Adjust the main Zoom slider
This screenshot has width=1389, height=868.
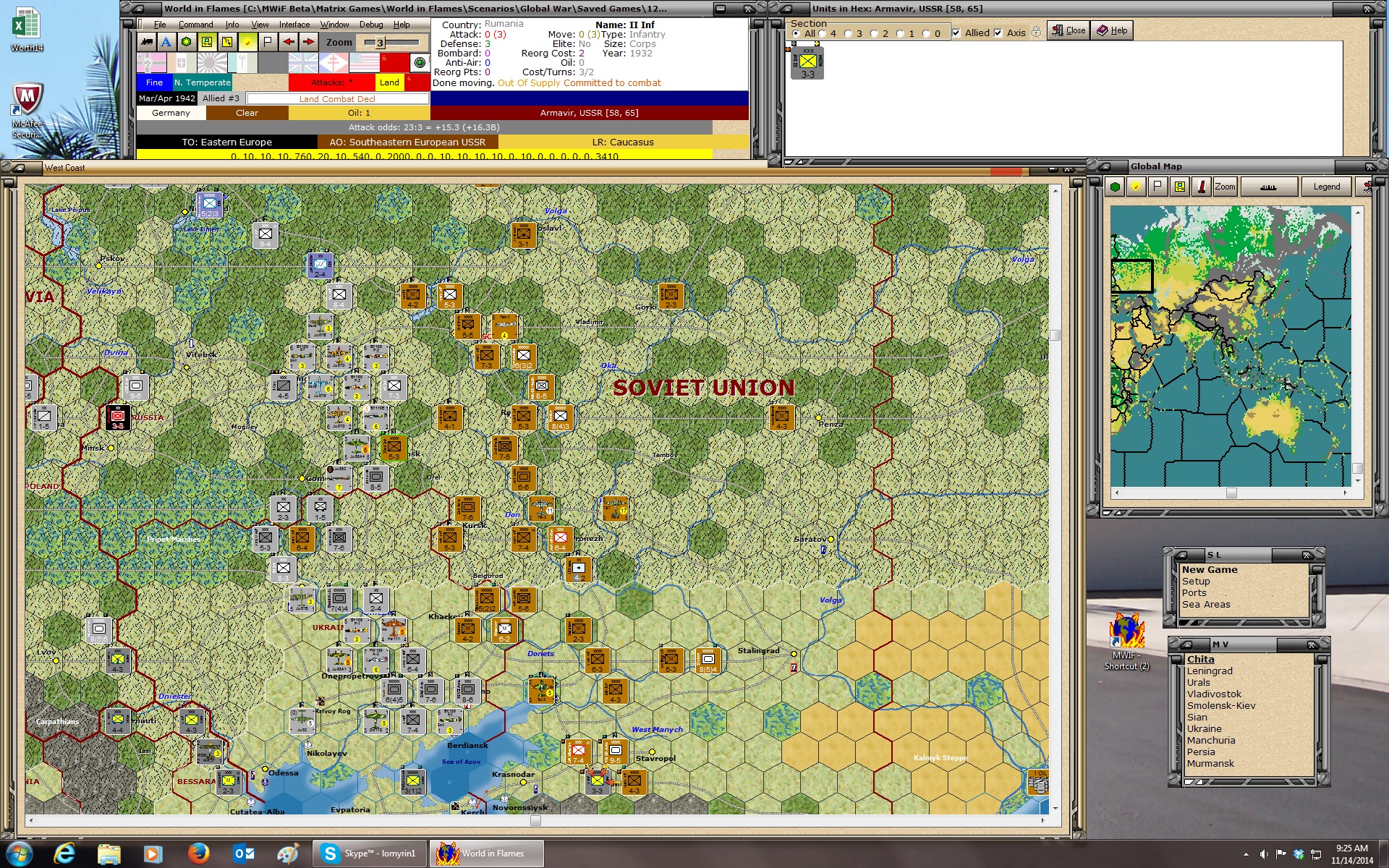380,43
